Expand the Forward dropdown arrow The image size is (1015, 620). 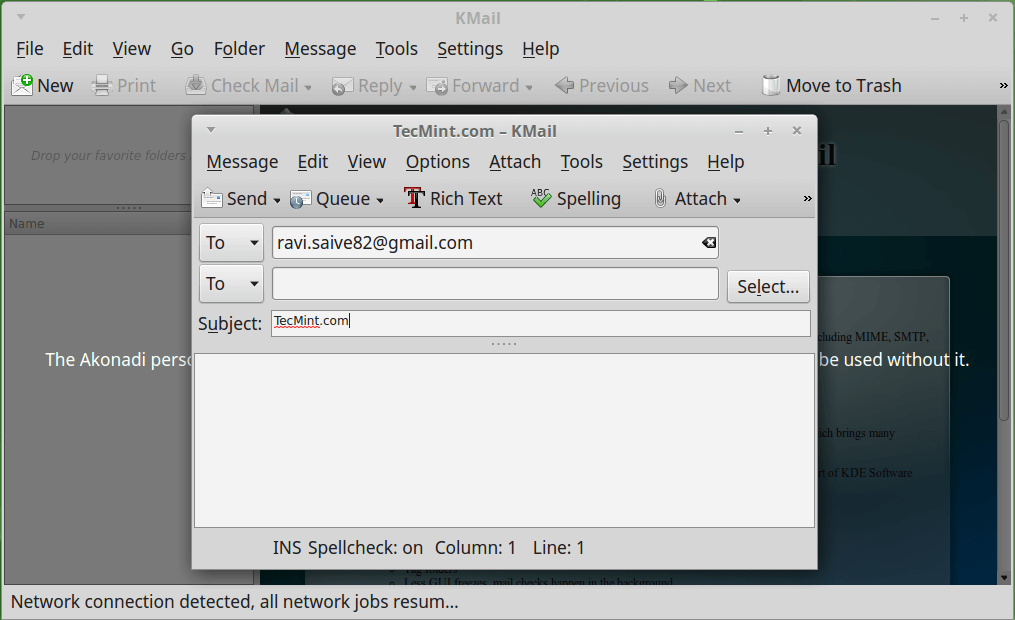click(529, 87)
